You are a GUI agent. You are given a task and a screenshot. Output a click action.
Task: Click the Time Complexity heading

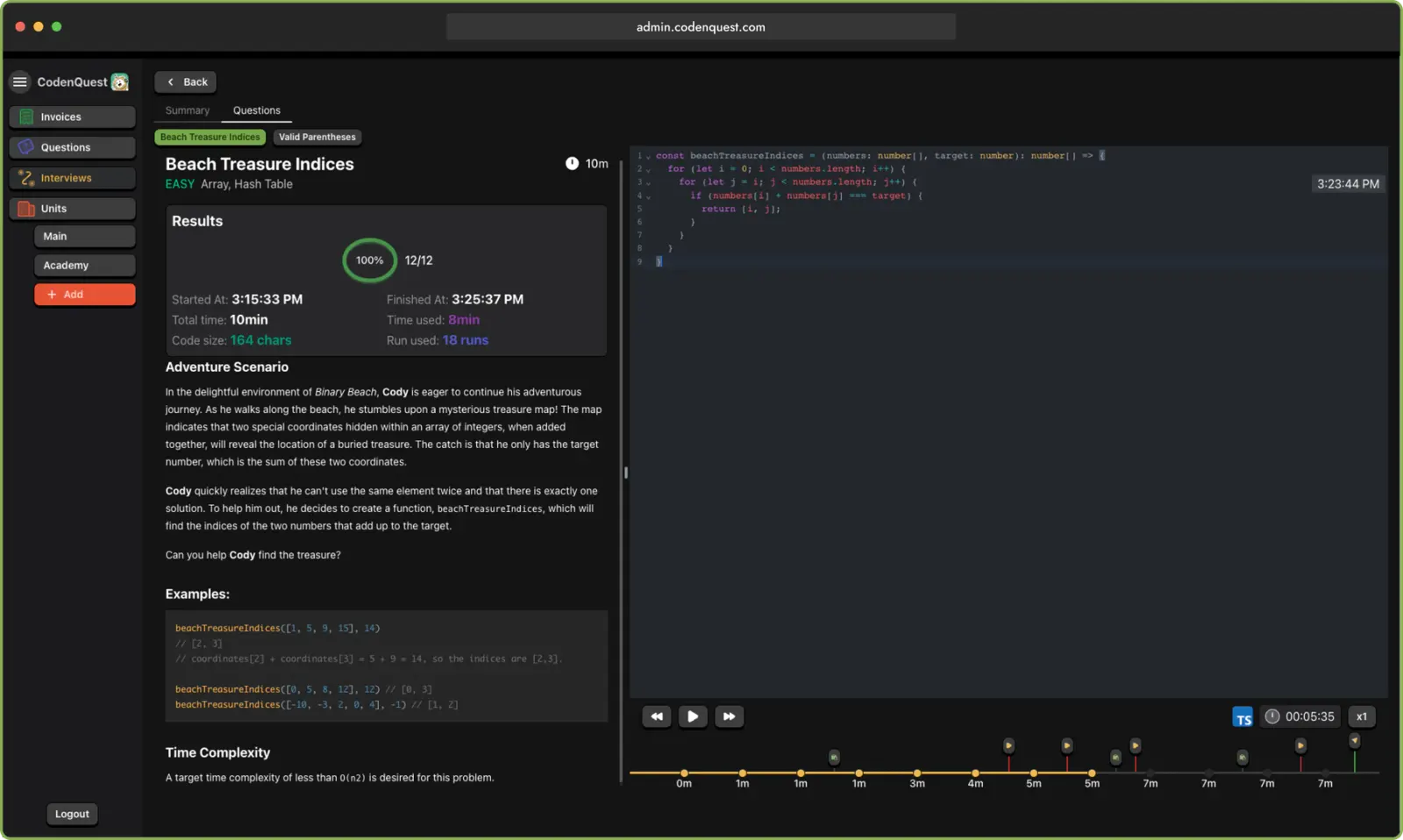(217, 753)
